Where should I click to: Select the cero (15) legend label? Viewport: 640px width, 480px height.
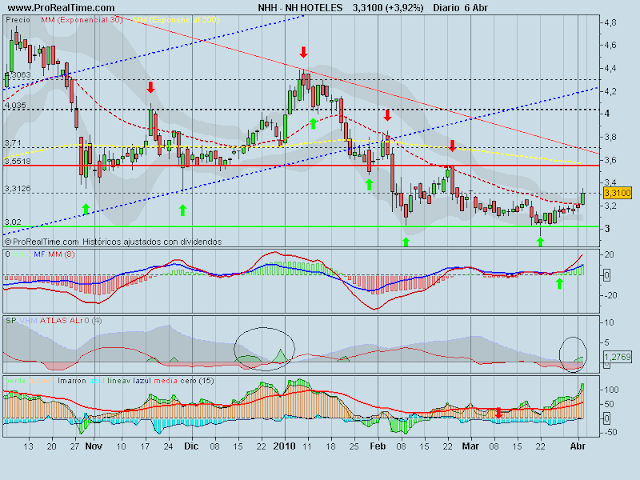click(x=197, y=380)
